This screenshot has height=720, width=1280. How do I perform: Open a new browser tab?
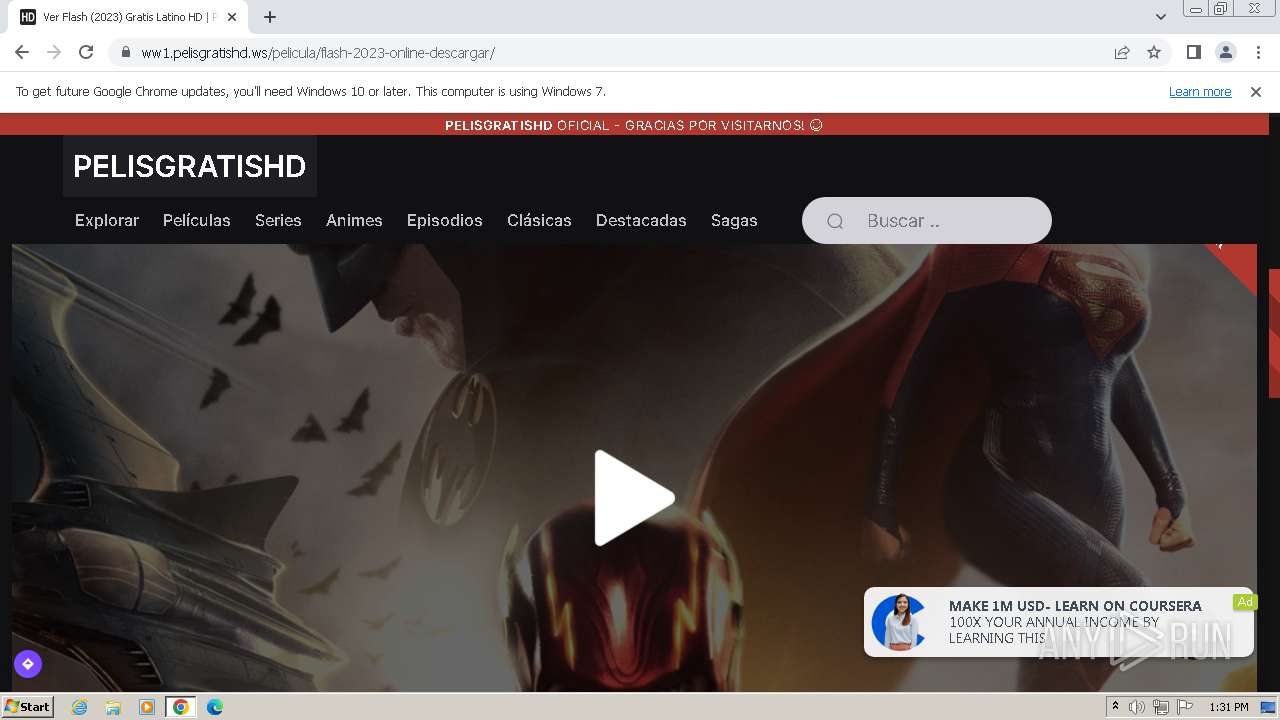point(270,17)
